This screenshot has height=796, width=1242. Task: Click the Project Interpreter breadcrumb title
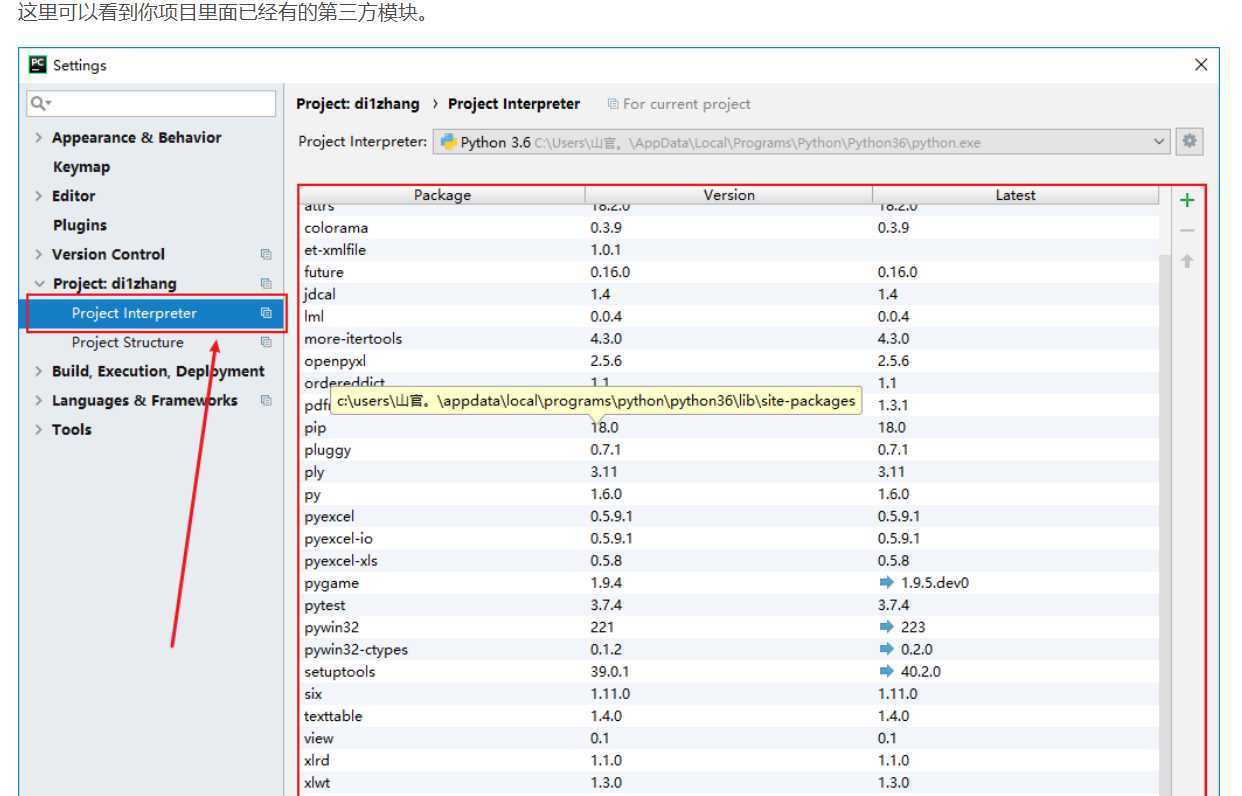tap(514, 104)
